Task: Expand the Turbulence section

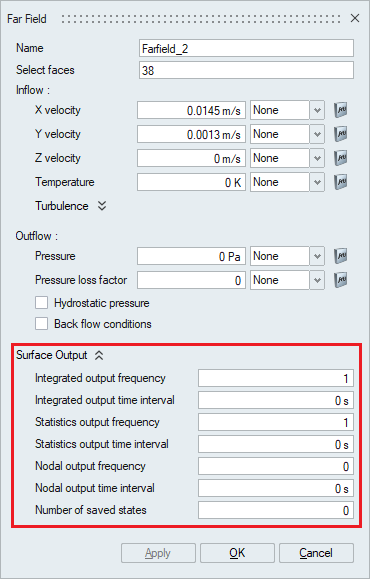Action: pos(102,206)
